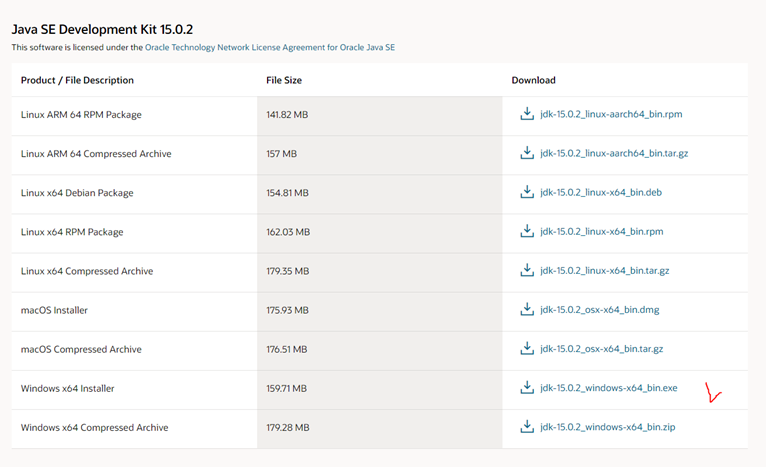Download jdk-15.0.2_osx-x64_bin.tar.gz link

[602, 349]
